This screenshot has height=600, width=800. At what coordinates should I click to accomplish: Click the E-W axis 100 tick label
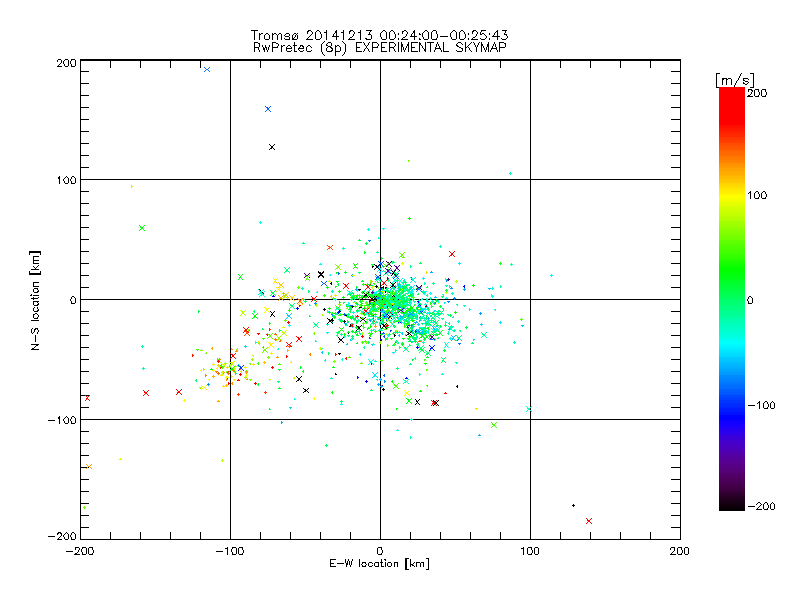pyautogui.click(x=530, y=551)
